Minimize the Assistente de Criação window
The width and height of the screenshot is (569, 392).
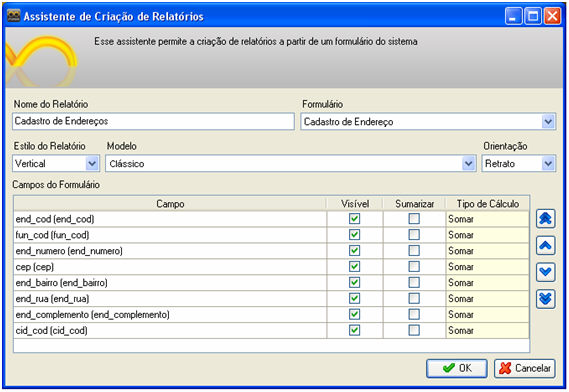coord(513,16)
